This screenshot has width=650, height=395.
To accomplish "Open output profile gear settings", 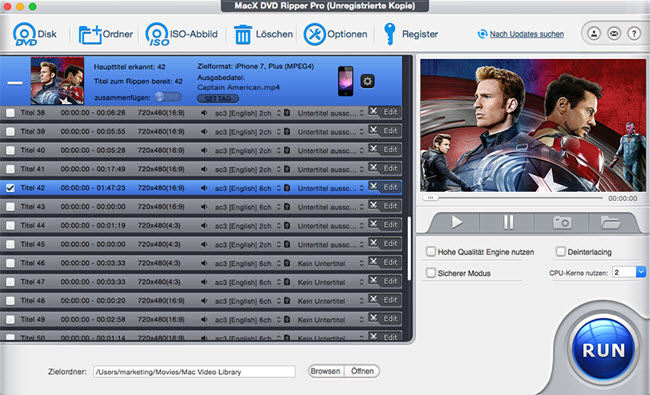I will (367, 81).
